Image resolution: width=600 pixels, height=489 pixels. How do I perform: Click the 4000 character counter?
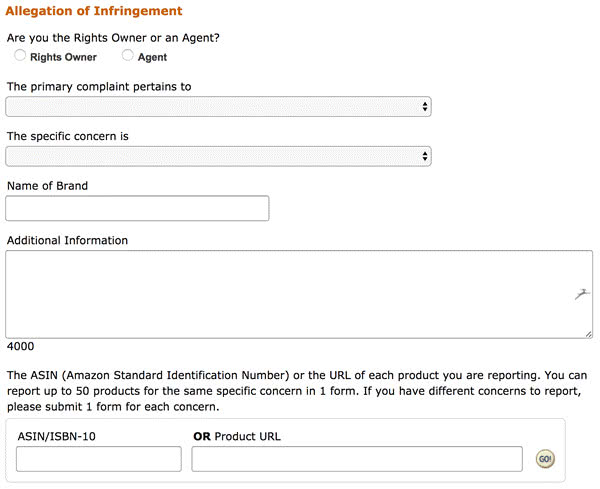pyautogui.click(x=20, y=347)
